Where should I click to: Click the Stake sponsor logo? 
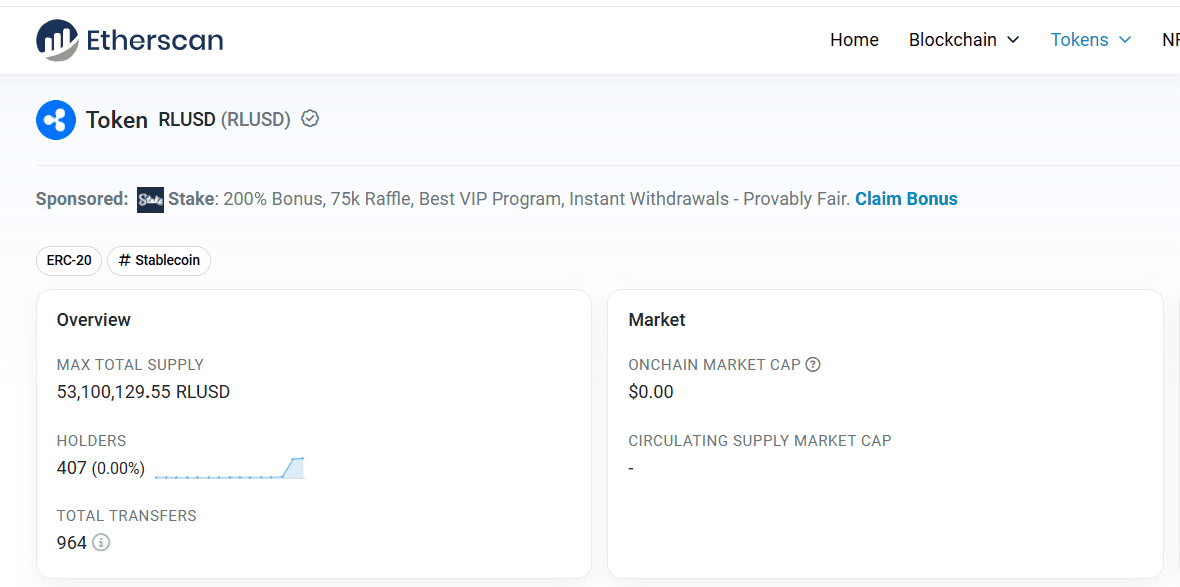[150, 199]
